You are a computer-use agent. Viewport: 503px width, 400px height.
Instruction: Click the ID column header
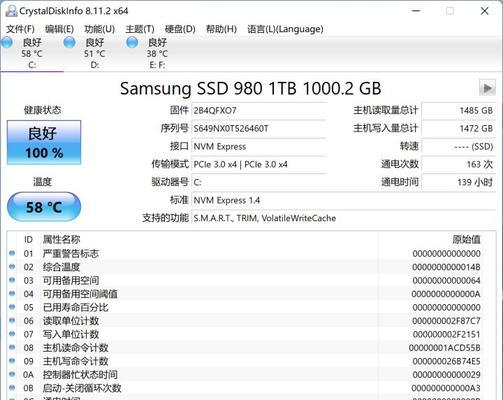click(x=28, y=239)
